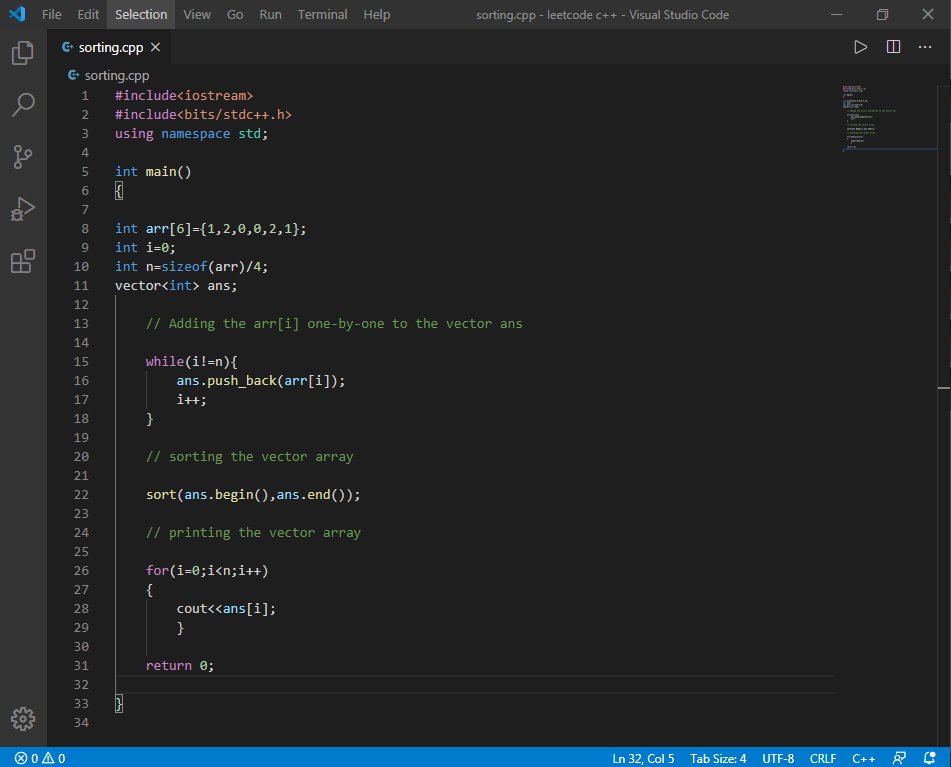Open the Run menu
This screenshot has height=767, width=951.
pos(271,15)
